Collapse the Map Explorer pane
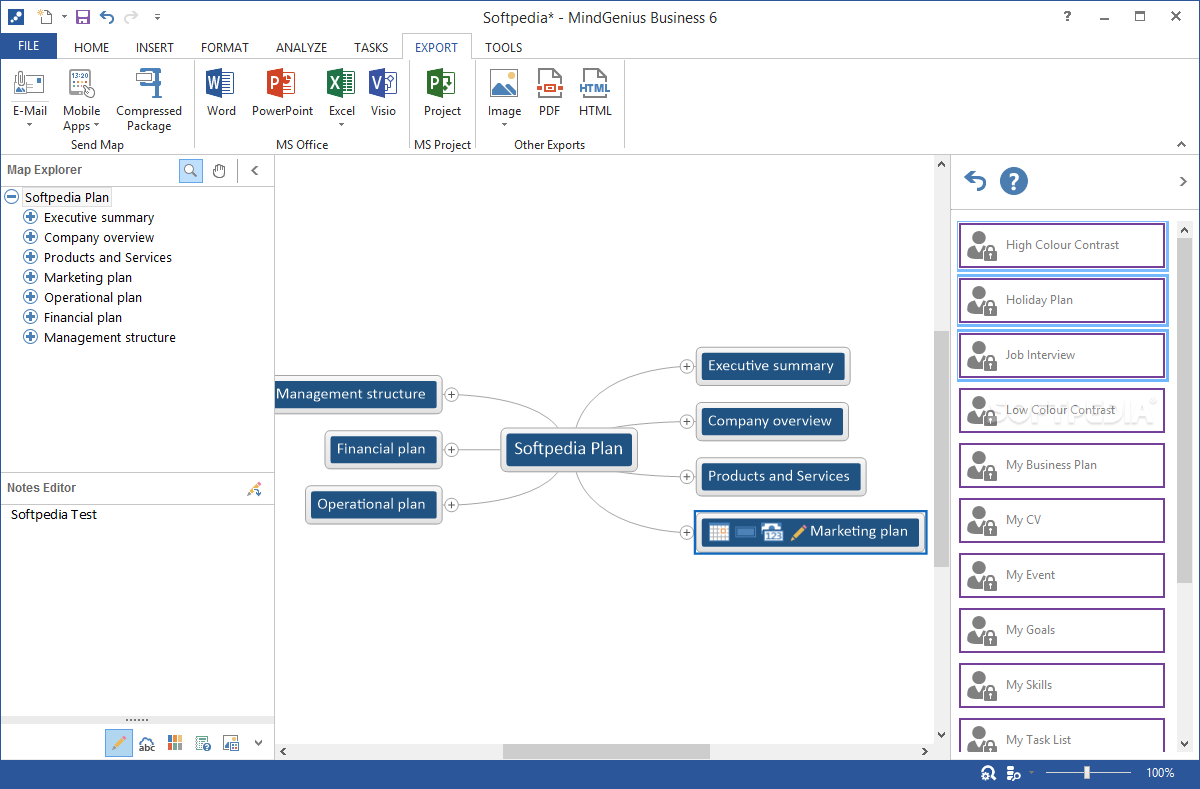Image resolution: width=1200 pixels, height=789 pixels. (x=254, y=171)
